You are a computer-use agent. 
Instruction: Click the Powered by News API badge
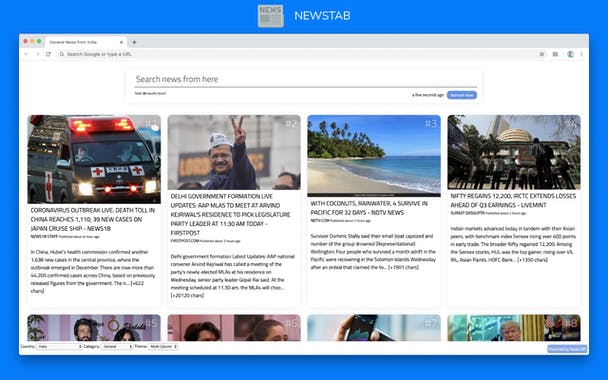(567, 349)
